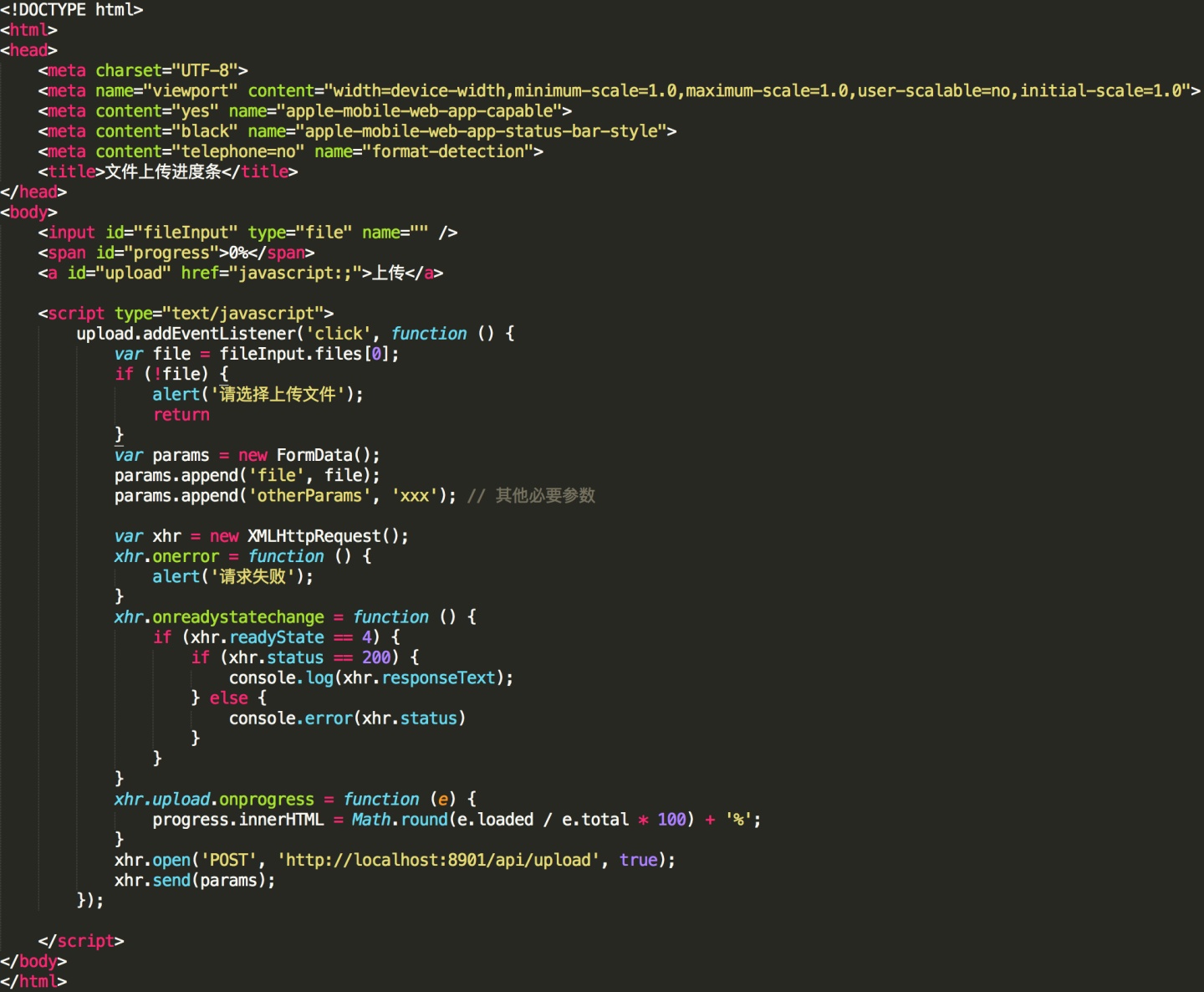Click the comment 其他必要参数
Viewport: 1204px width, 992px height.
pos(545,495)
